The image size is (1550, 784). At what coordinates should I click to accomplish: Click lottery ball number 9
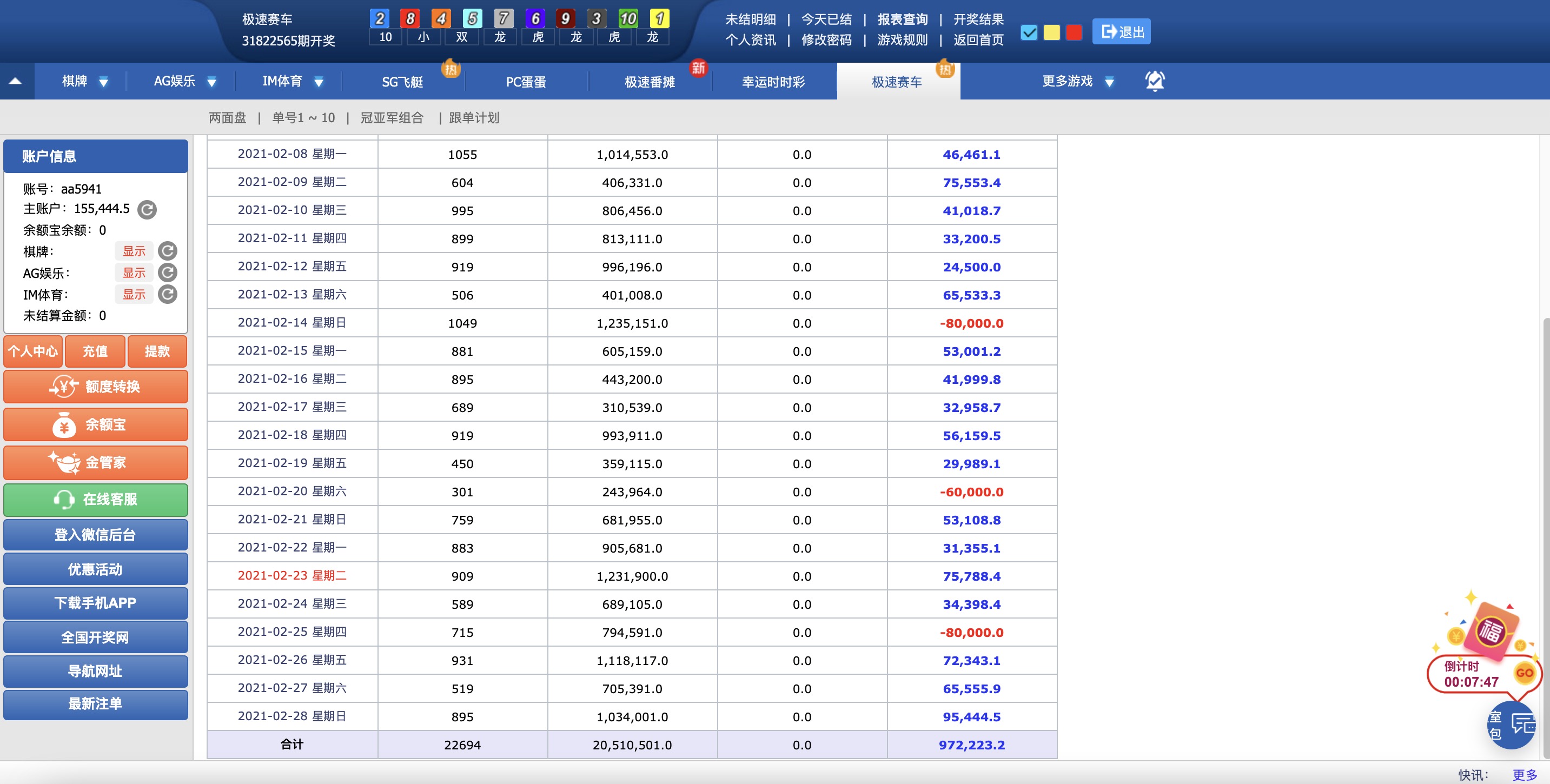tap(566, 18)
